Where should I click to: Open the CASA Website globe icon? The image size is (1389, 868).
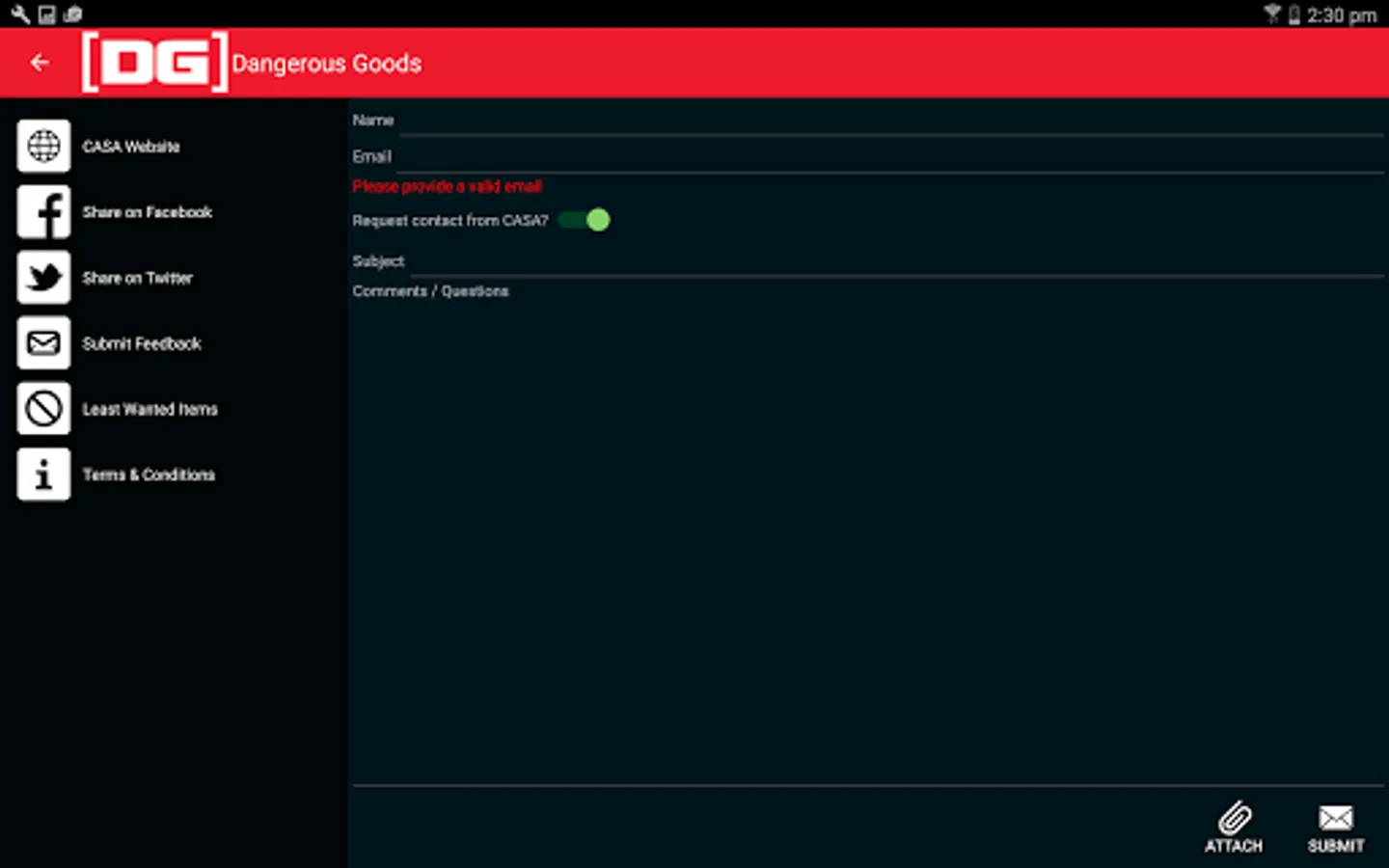pos(43,146)
